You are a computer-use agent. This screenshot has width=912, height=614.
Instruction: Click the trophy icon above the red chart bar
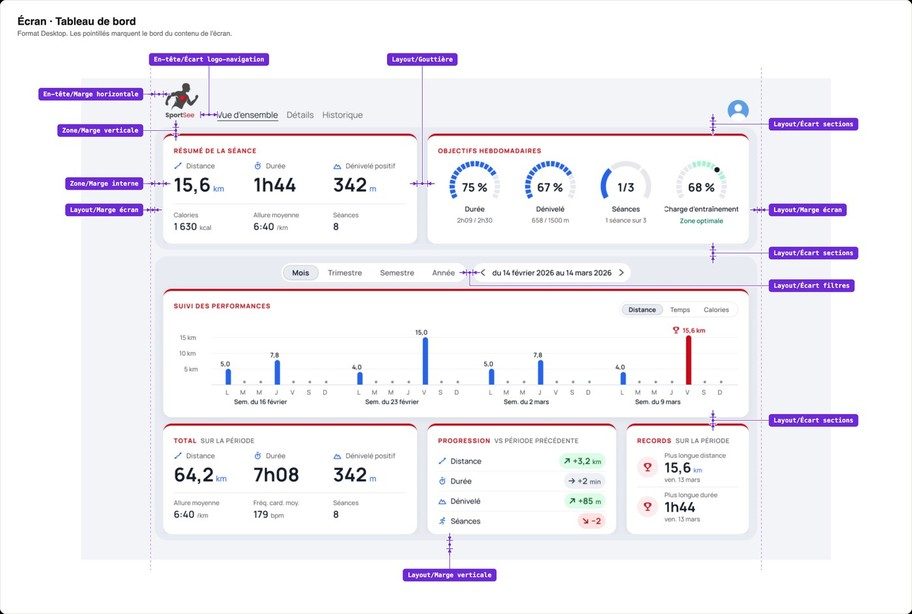pos(676,330)
